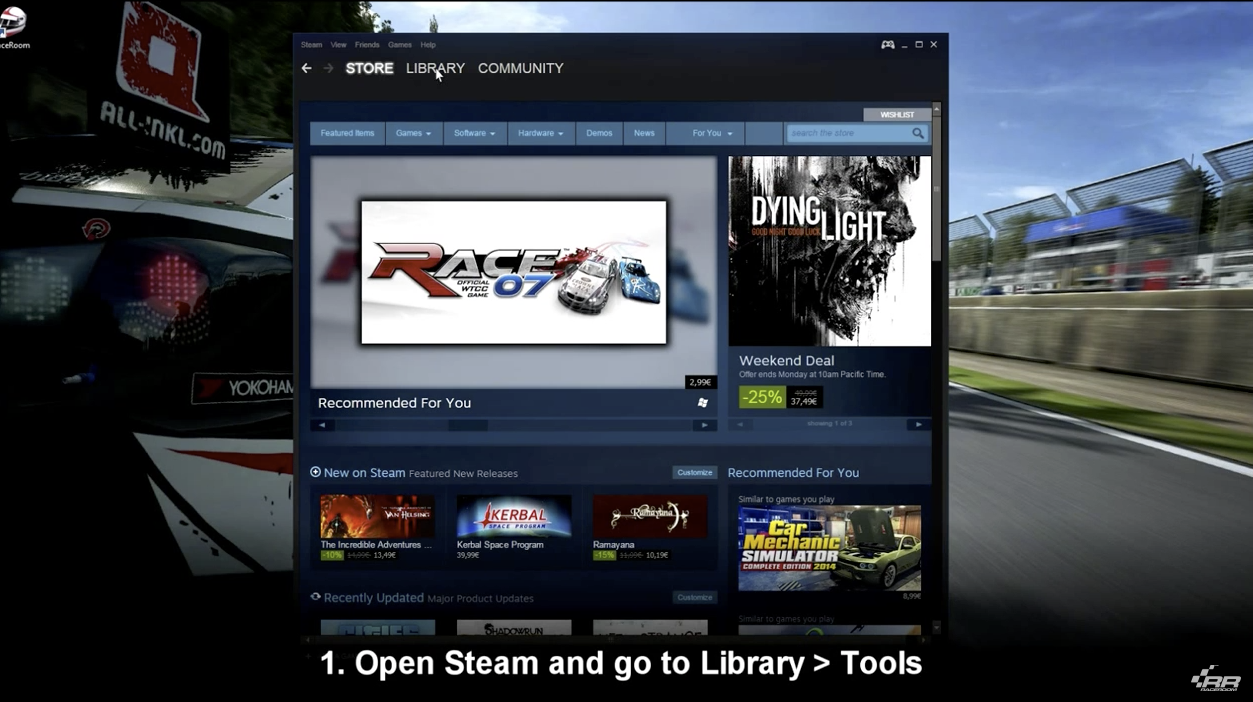Open Big Picture mode controller icon
Image resolution: width=1253 pixels, height=702 pixels.
click(x=887, y=45)
